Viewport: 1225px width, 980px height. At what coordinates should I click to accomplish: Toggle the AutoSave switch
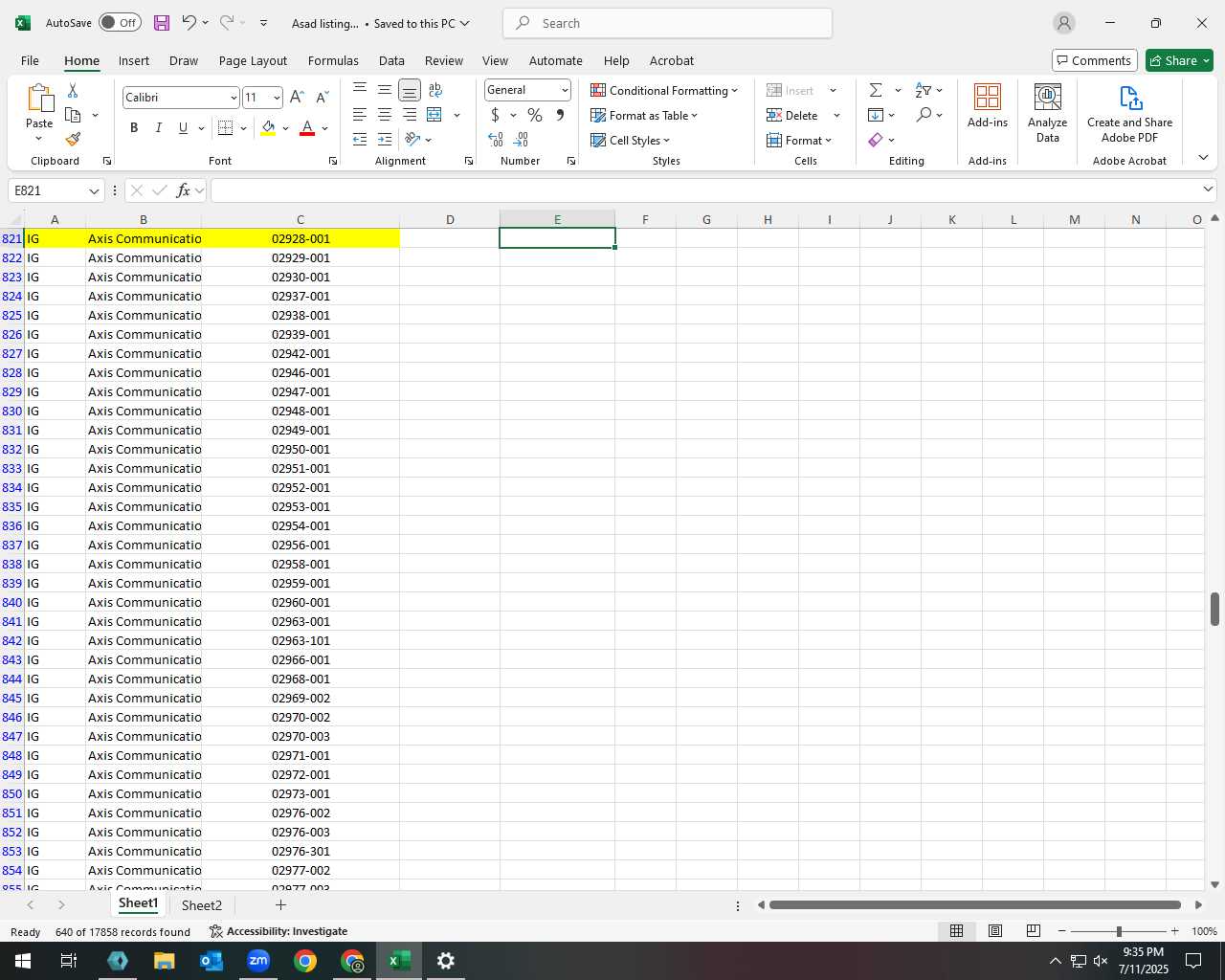[120, 23]
